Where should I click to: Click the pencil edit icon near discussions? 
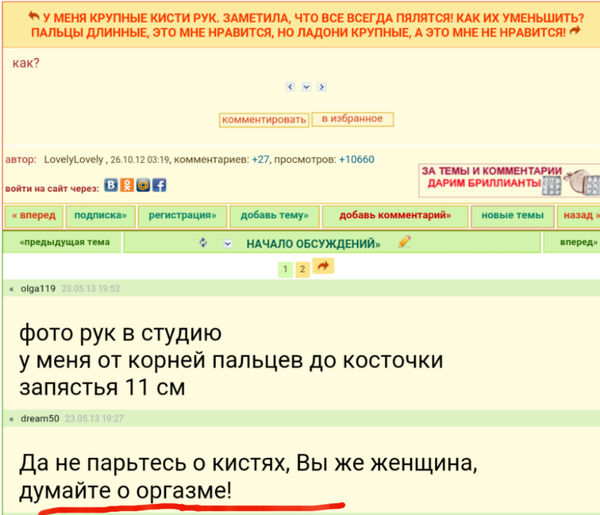pos(405,242)
